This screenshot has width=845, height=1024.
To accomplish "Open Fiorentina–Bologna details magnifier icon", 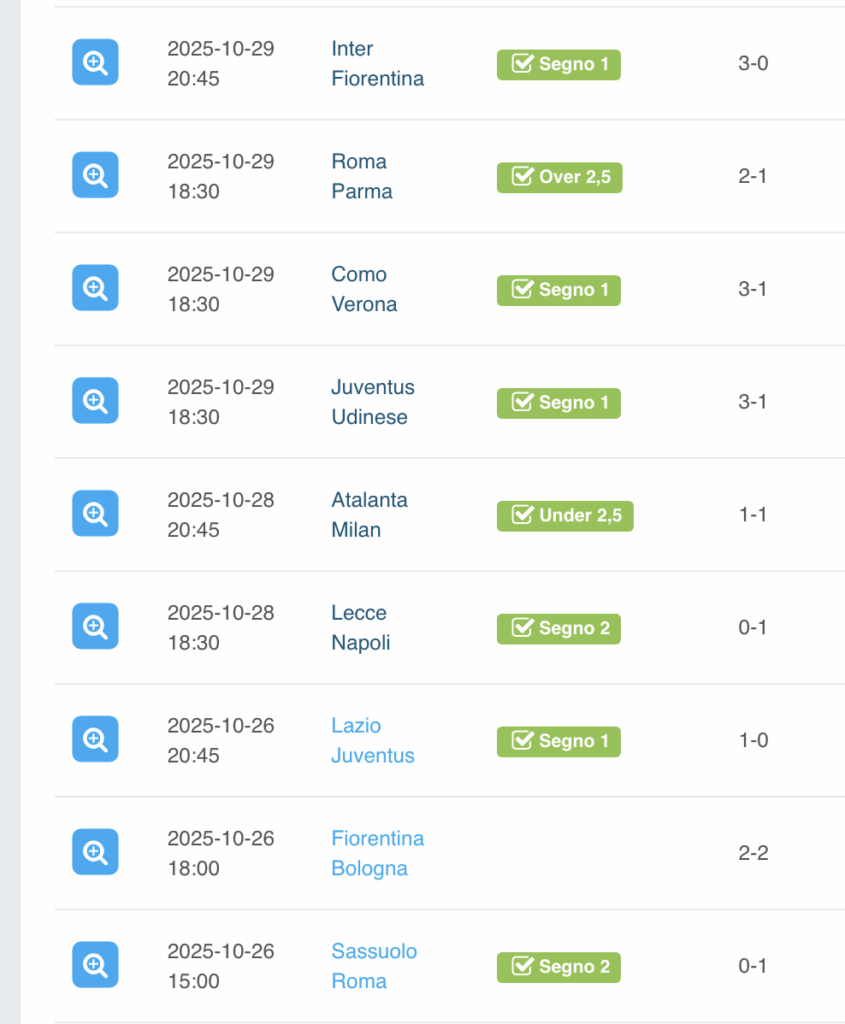I will pyautogui.click(x=95, y=853).
